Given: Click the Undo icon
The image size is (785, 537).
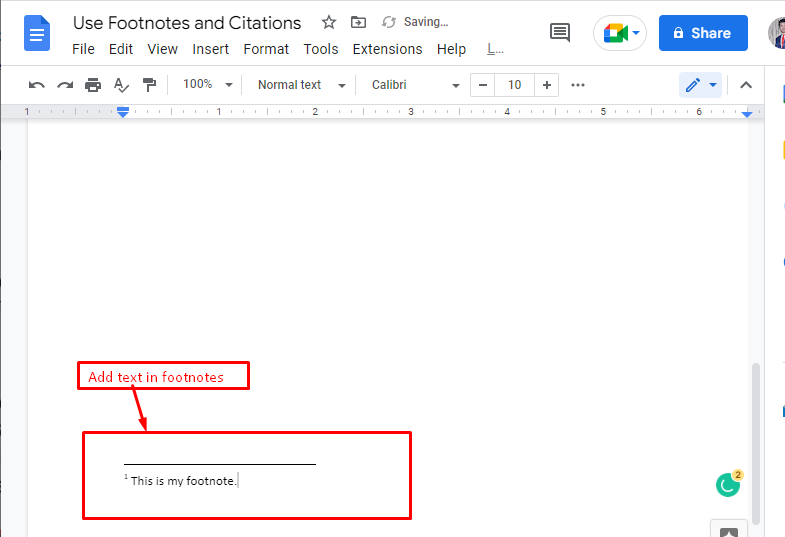Looking at the screenshot, I should 37,85.
